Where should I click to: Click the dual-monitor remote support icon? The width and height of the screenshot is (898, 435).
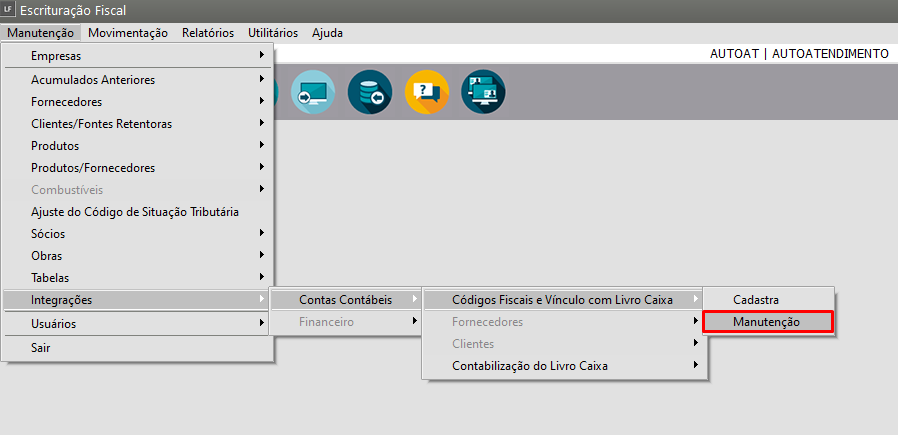(483, 92)
